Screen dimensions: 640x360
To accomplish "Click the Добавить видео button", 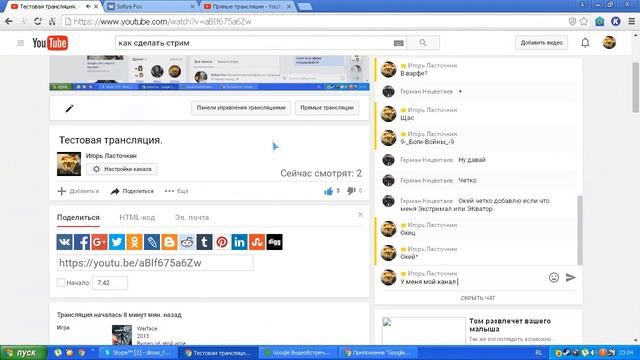I will (542, 42).
